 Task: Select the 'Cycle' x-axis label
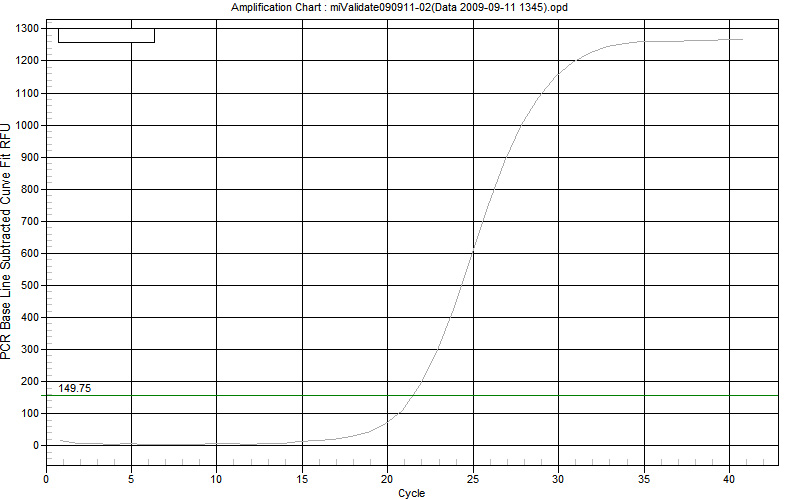click(411, 493)
